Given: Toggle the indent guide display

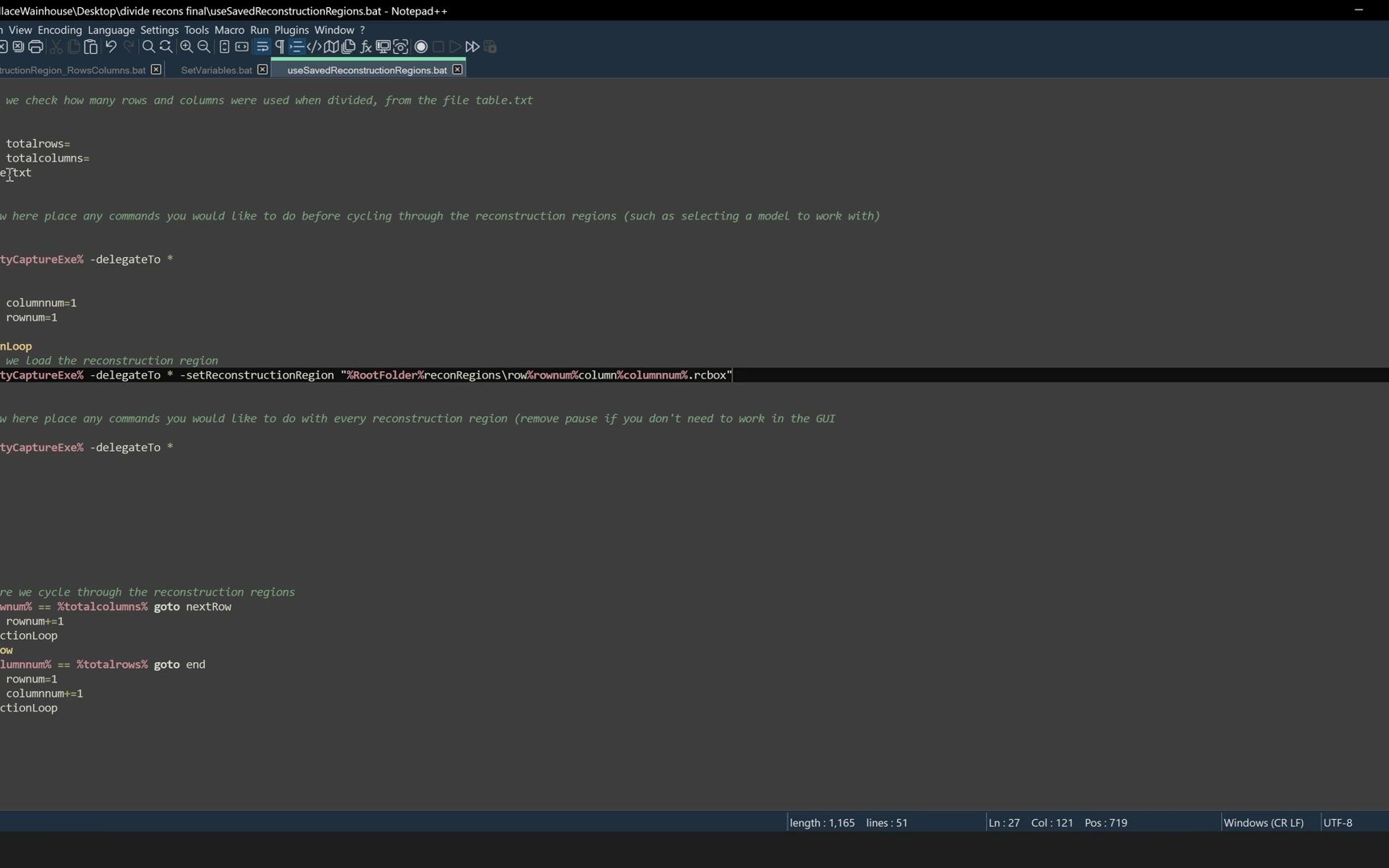Looking at the screenshot, I should click(x=297, y=47).
